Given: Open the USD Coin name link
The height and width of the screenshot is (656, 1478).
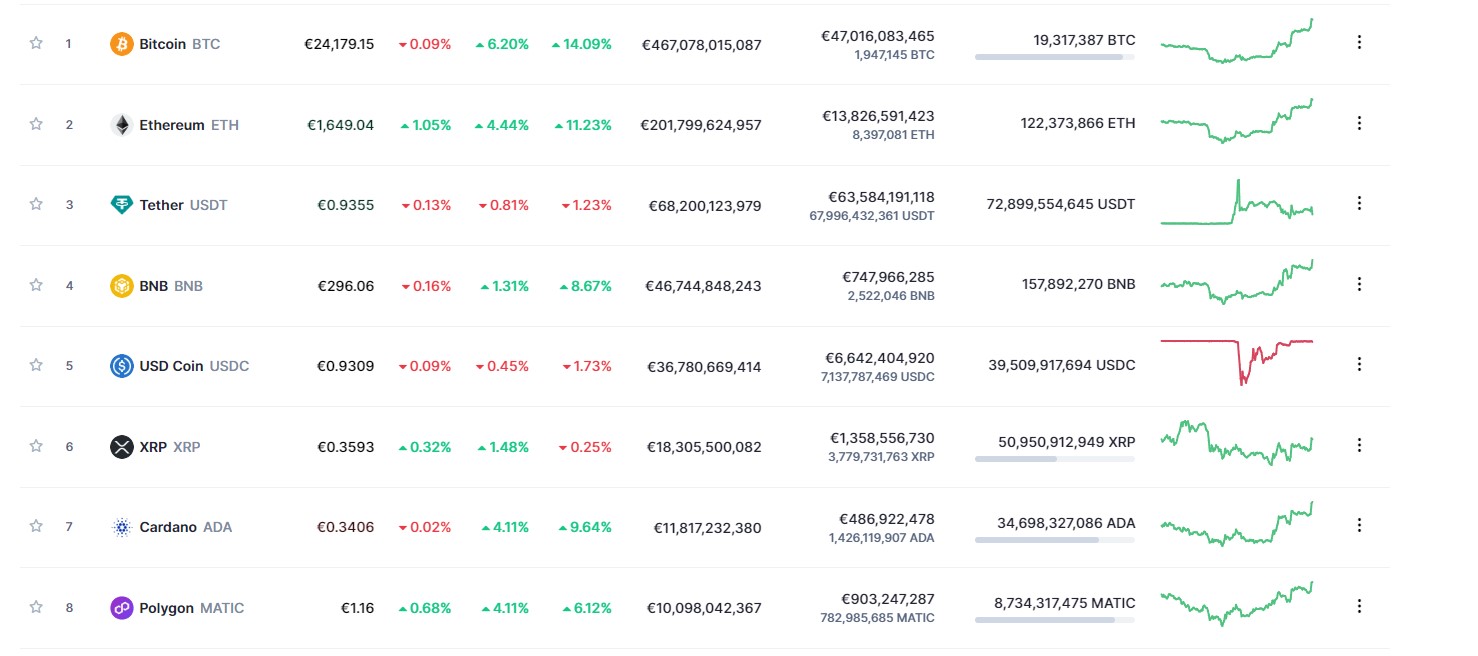Looking at the screenshot, I should (x=171, y=366).
